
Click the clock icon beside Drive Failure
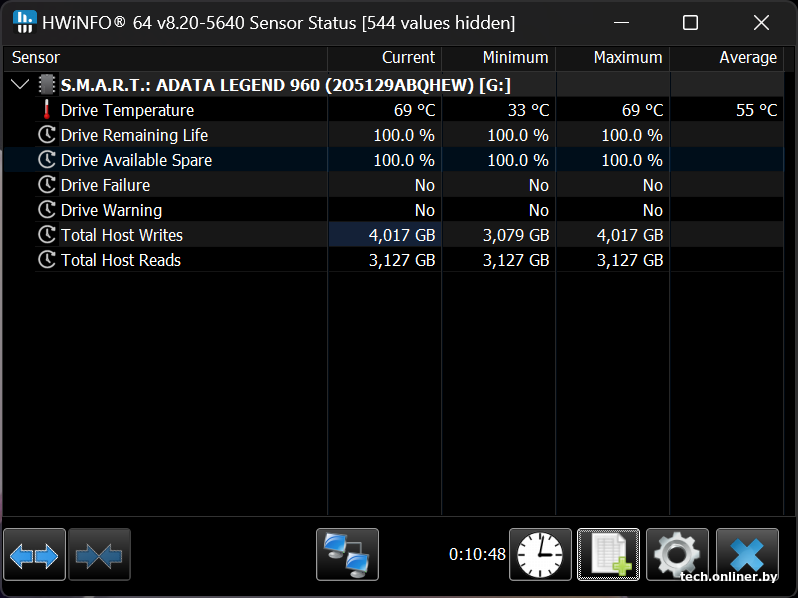pos(47,185)
